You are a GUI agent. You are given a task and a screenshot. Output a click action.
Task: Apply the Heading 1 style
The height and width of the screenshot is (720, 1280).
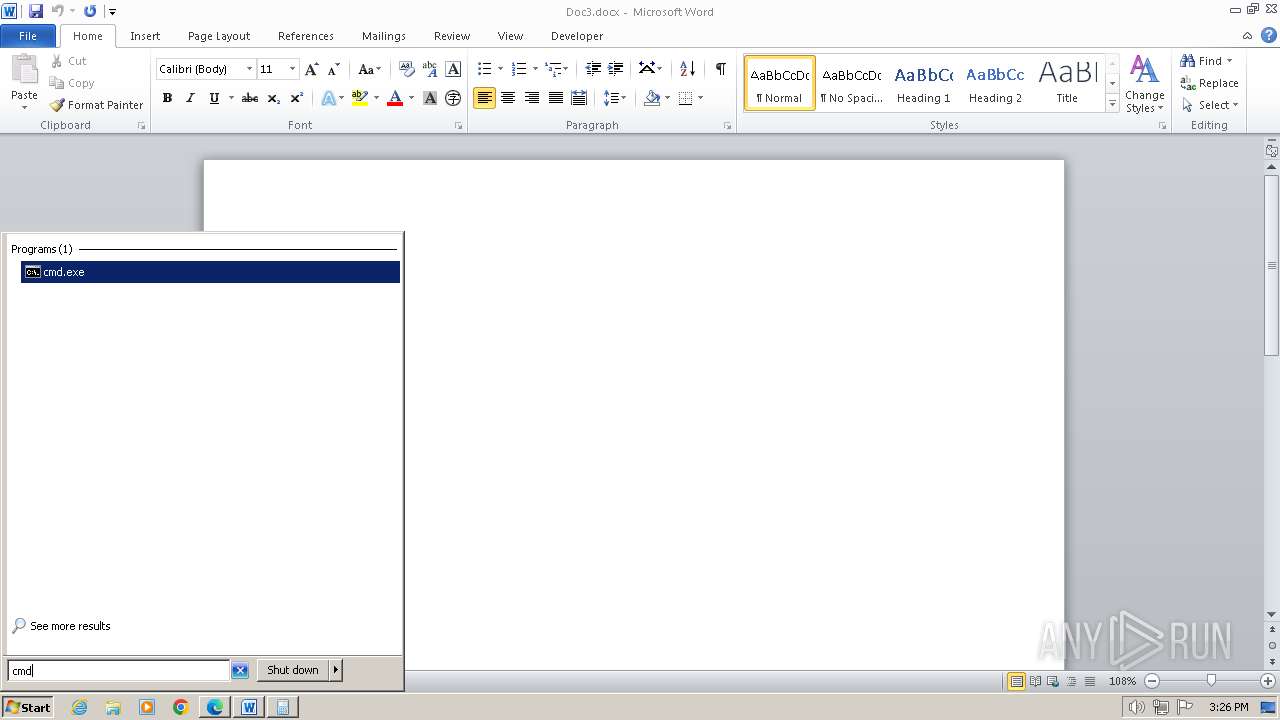tap(923, 83)
